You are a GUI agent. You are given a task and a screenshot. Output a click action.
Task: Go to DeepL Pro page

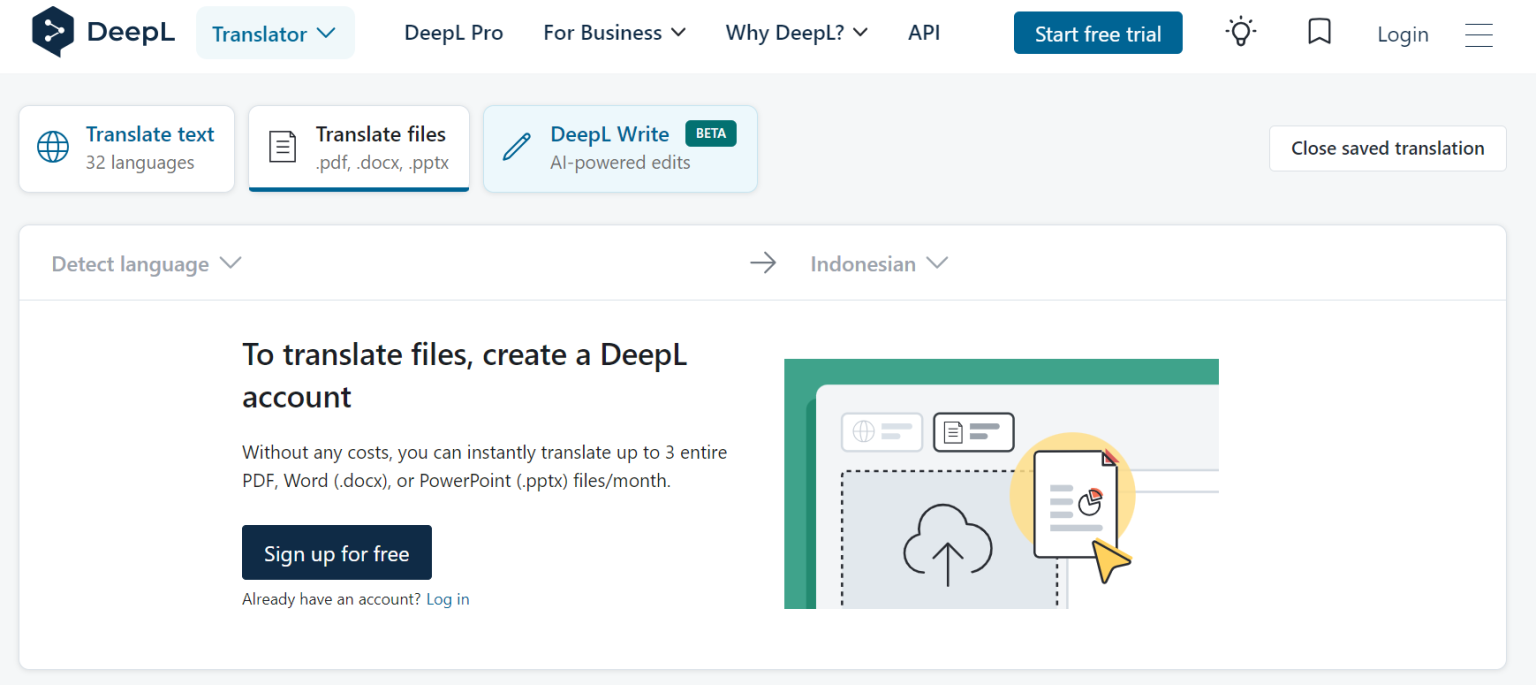point(453,33)
